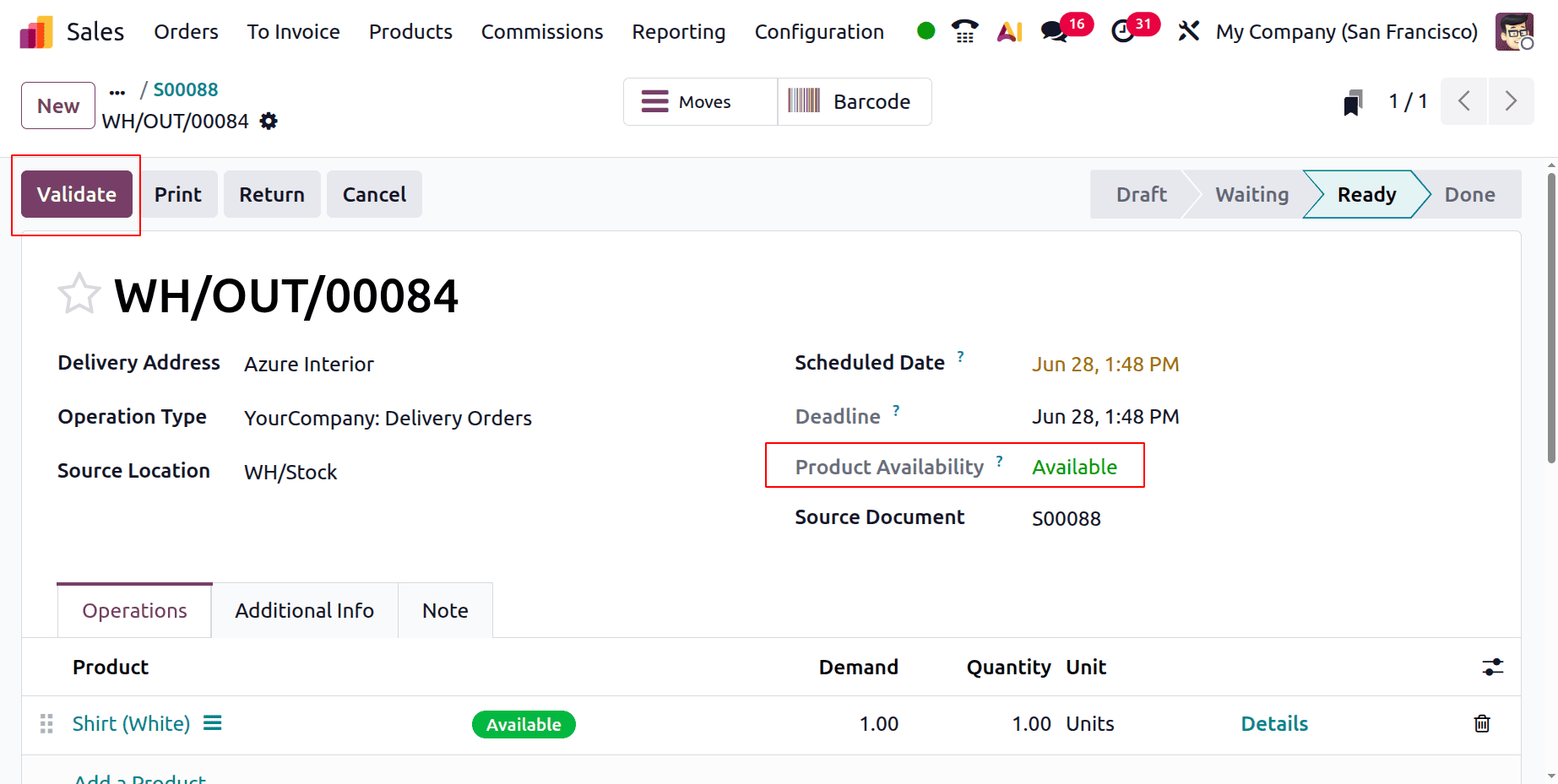
Task: Click the Source Document field S00088
Action: pos(1067,518)
